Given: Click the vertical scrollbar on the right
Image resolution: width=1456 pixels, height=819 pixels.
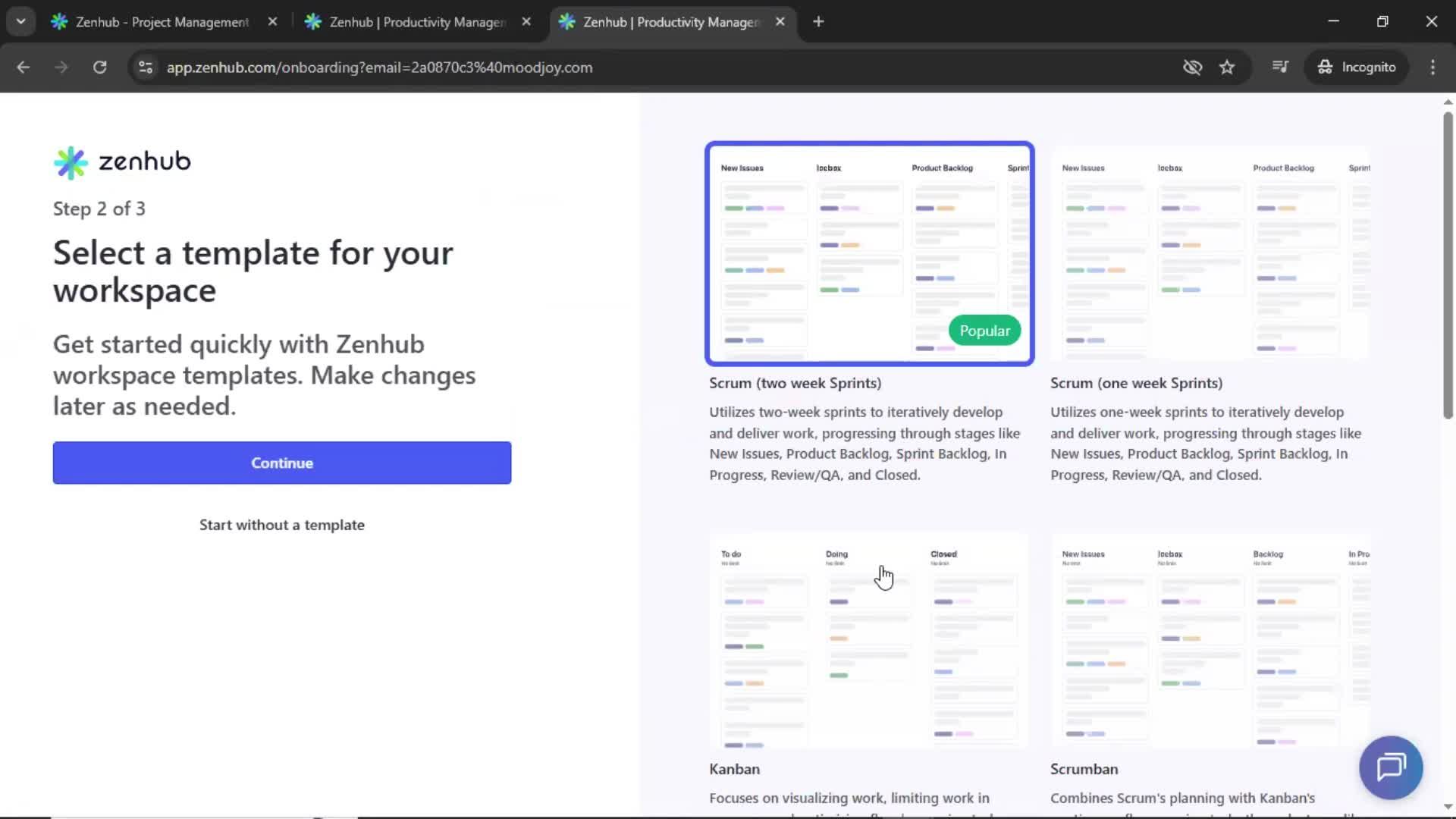Looking at the screenshot, I should 1447,265.
